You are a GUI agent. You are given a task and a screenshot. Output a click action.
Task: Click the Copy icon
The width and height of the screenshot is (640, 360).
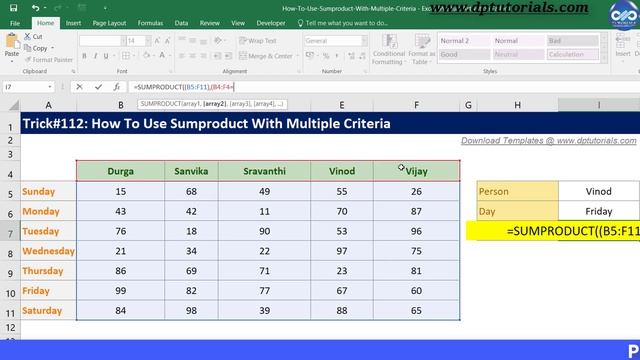pyautogui.click(x=27, y=48)
